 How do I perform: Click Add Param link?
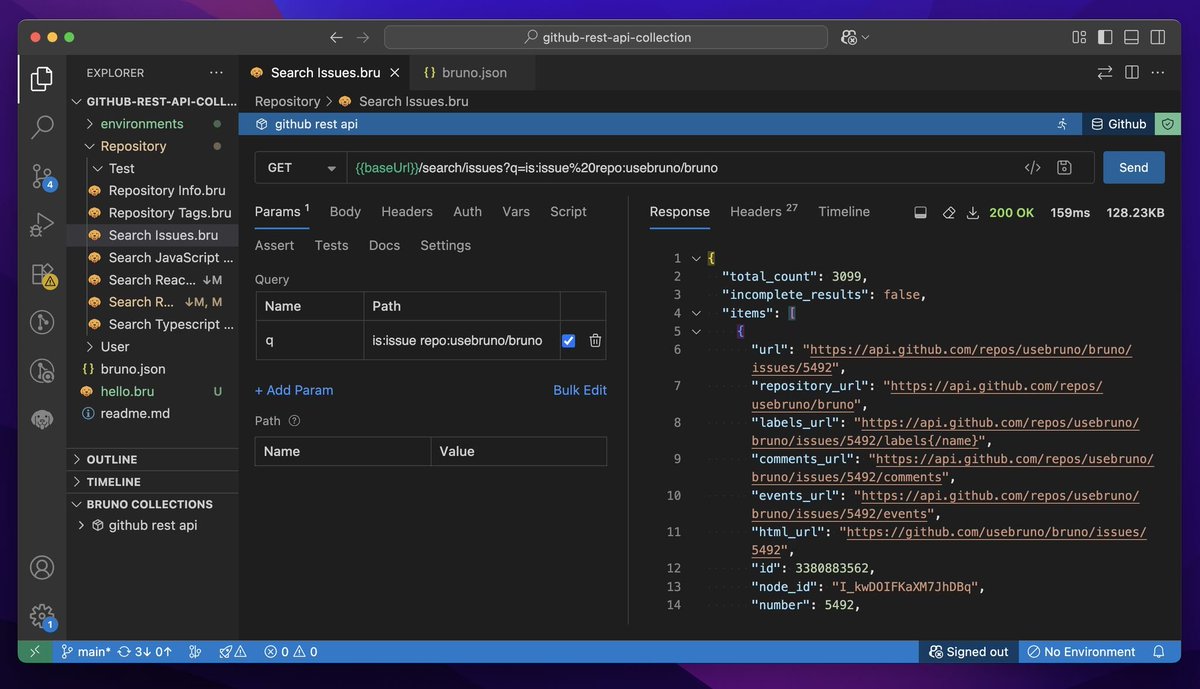[x=294, y=390]
